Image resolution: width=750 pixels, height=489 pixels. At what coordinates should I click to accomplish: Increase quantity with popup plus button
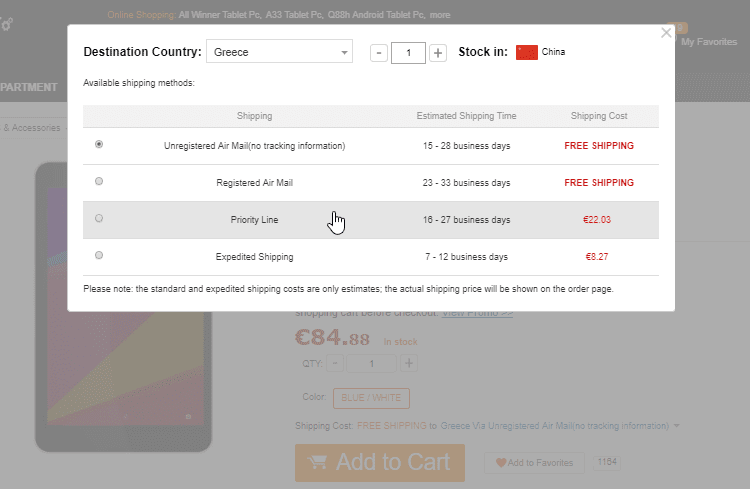[437, 52]
